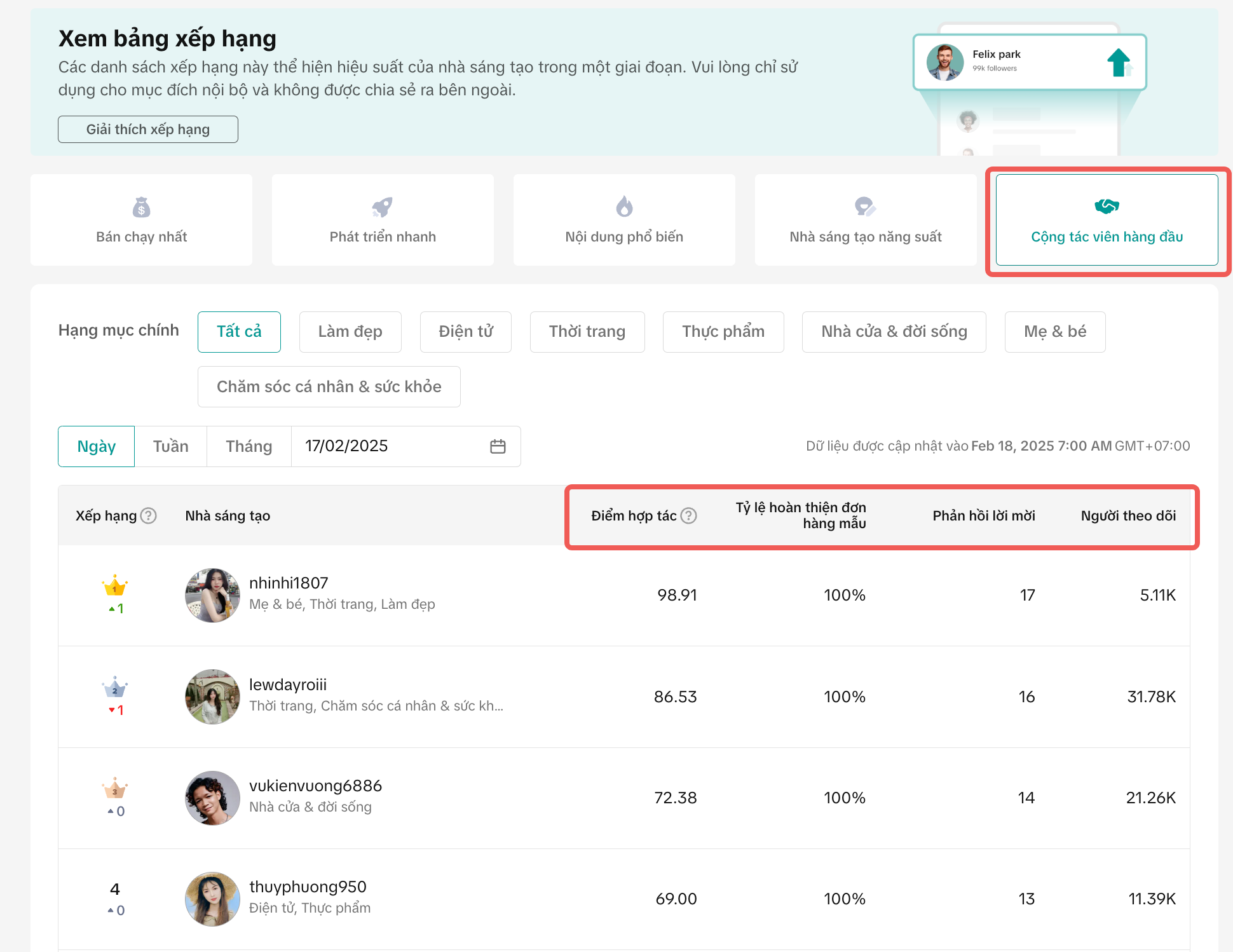Click the Nhà sáng tạo năng suất icon
The image size is (1233, 952).
[865, 207]
